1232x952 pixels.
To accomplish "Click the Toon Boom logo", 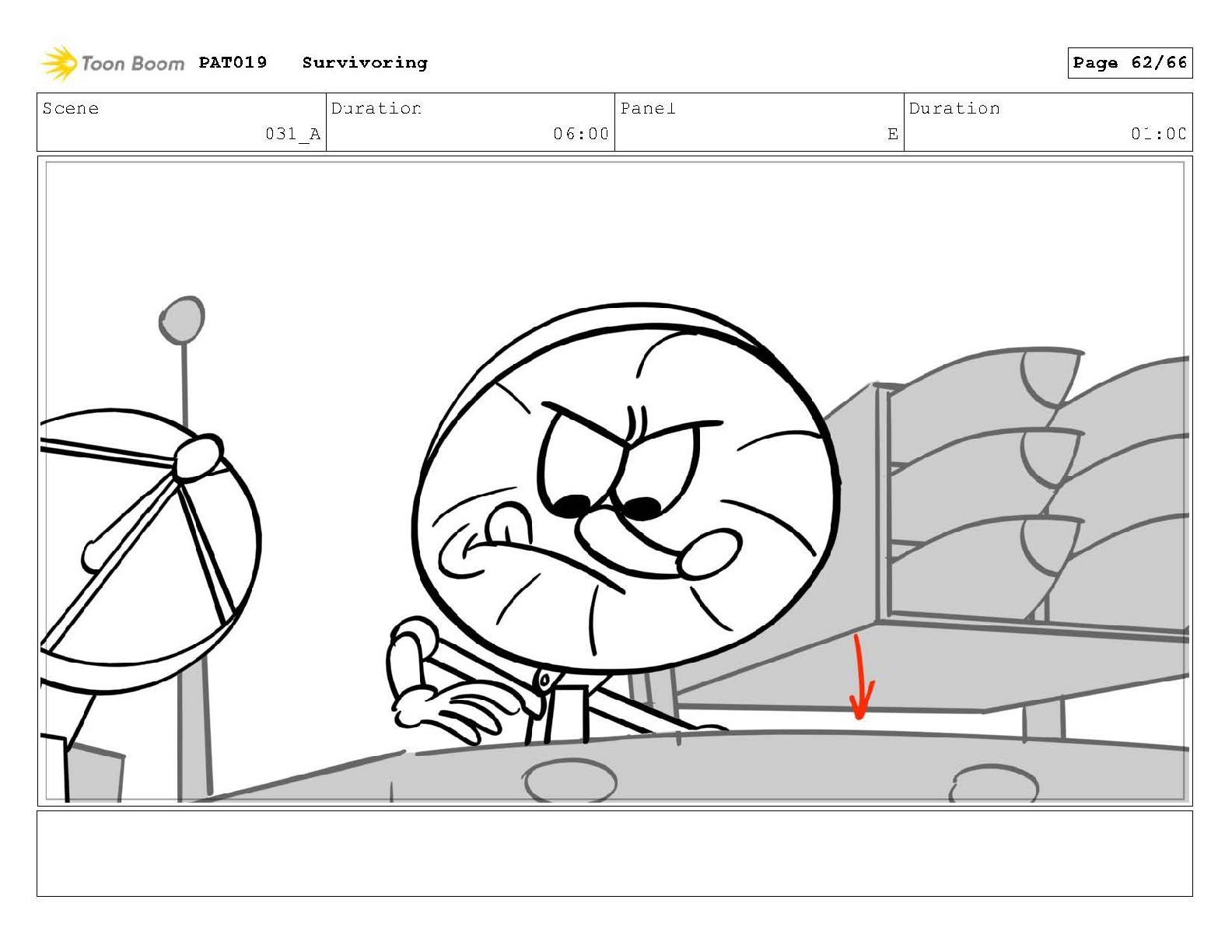I will click(x=113, y=63).
